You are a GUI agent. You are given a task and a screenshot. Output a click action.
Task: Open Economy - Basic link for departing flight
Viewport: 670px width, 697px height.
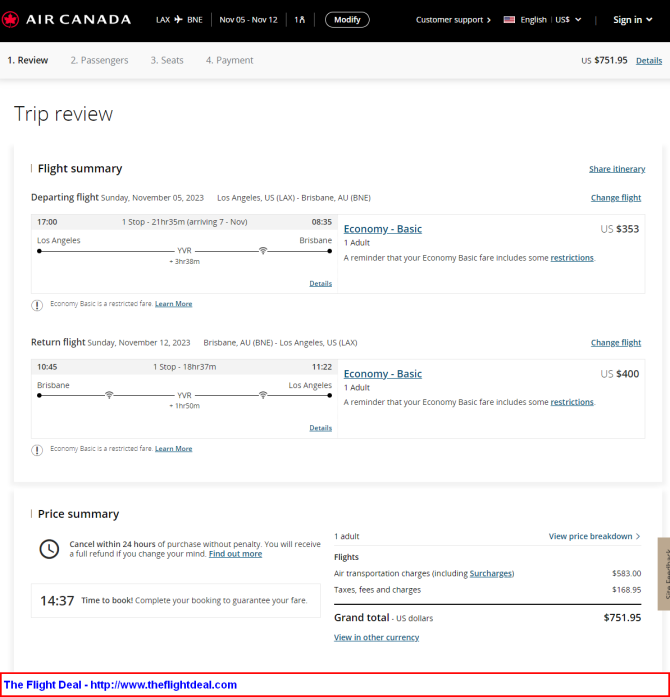pyautogui.click(x=383, y=229)
